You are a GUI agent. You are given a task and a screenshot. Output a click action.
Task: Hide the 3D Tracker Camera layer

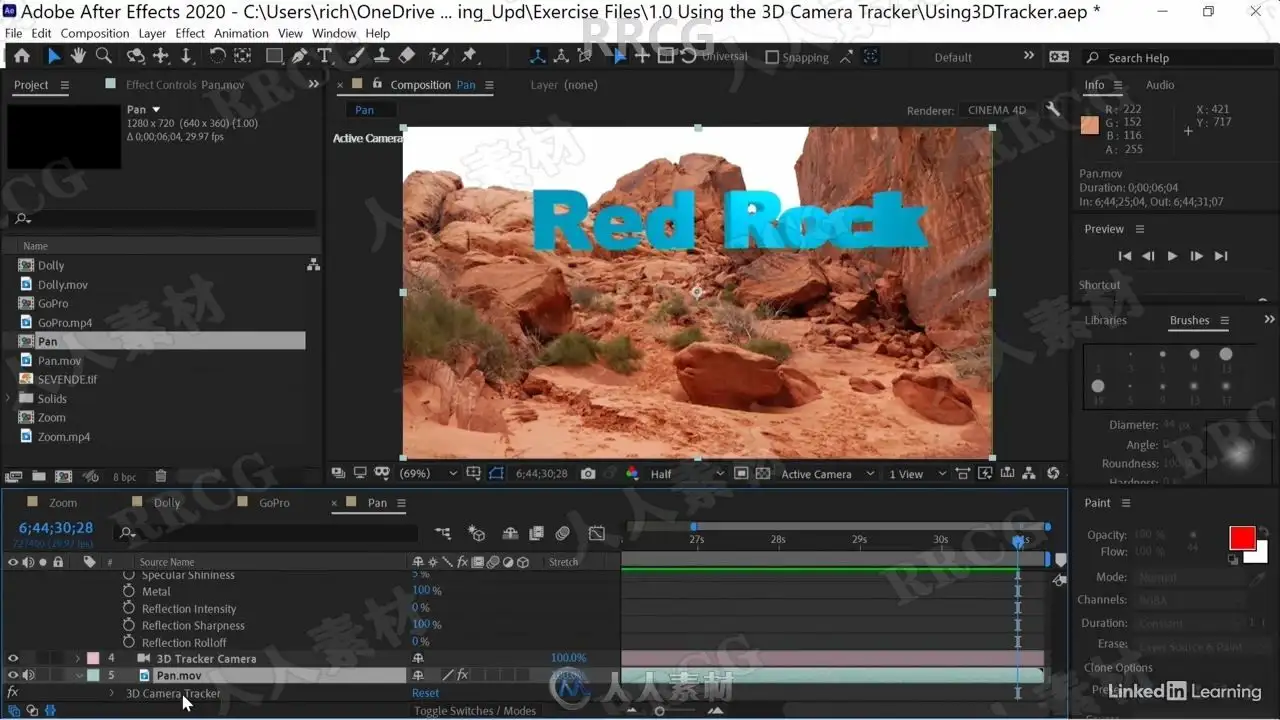point(13,659)
